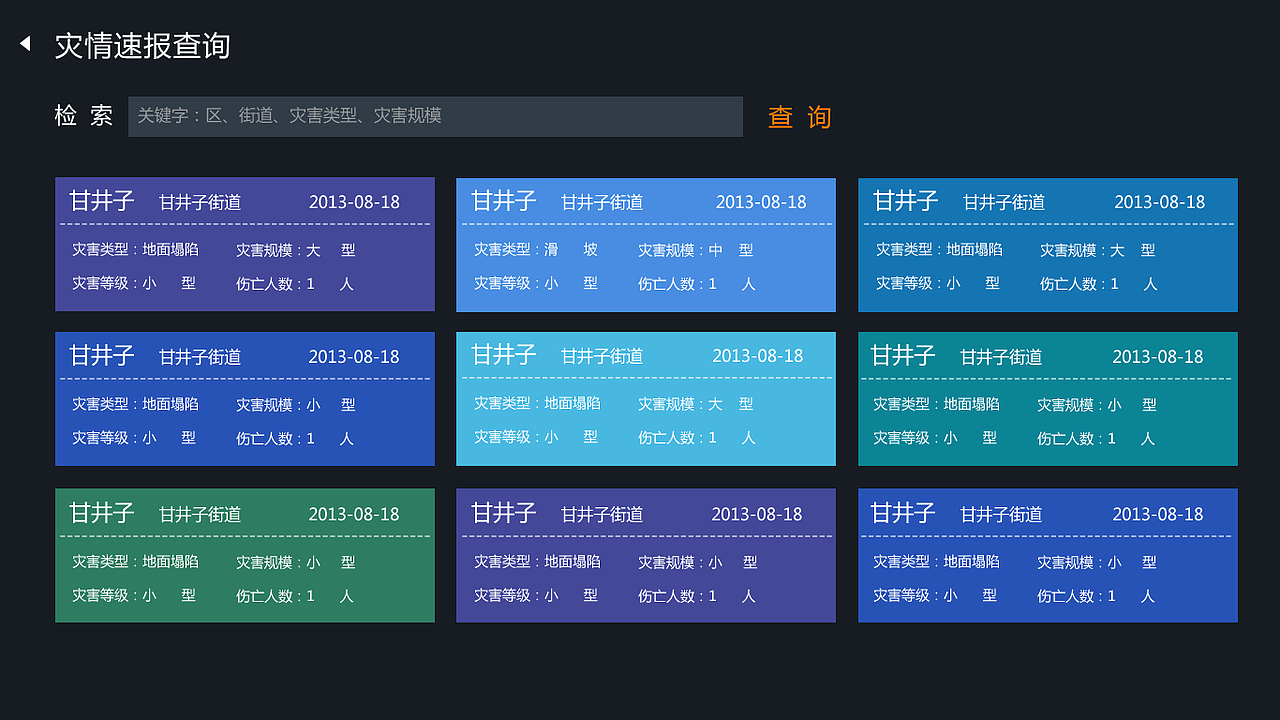Click 甘井子街道 text on the top-left card
The image size is (1280, 720).
[x=198, y=201]
